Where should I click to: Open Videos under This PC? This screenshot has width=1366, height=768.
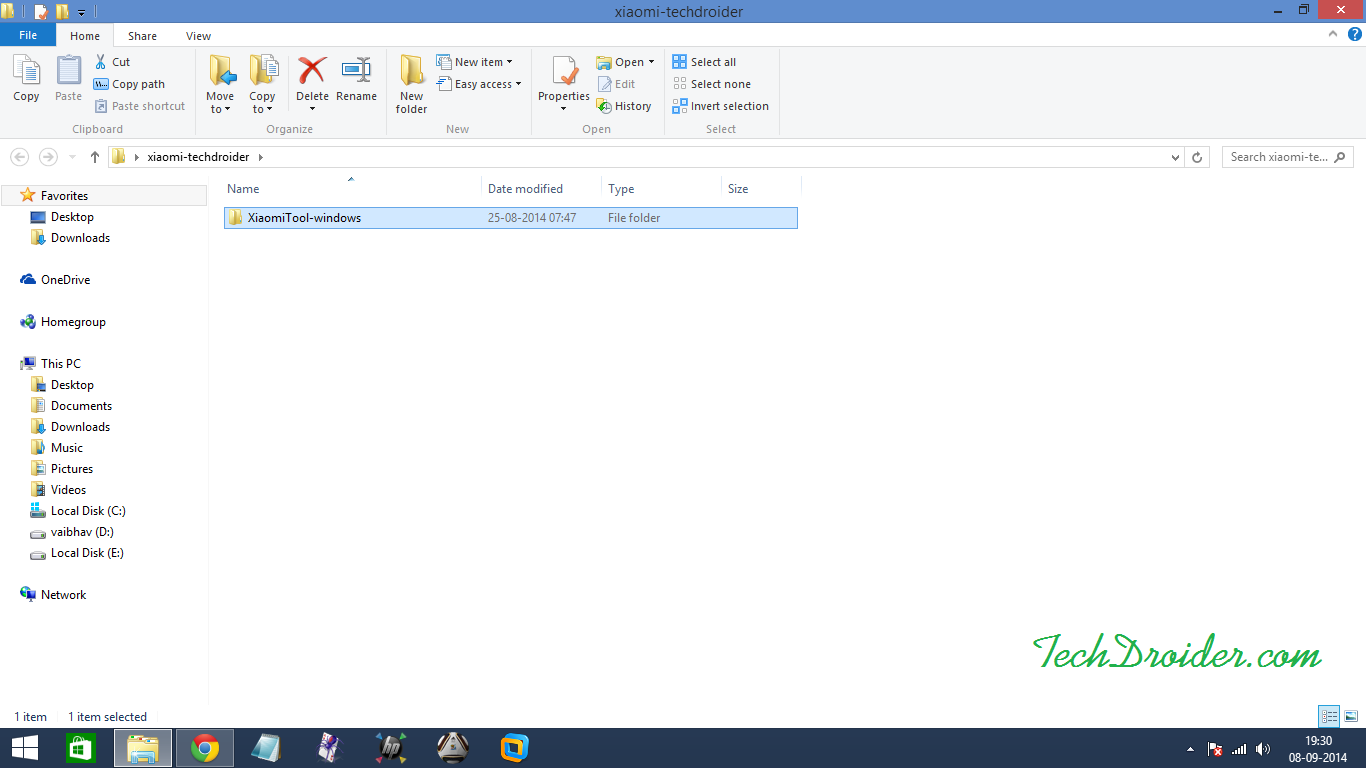[68, 490]
